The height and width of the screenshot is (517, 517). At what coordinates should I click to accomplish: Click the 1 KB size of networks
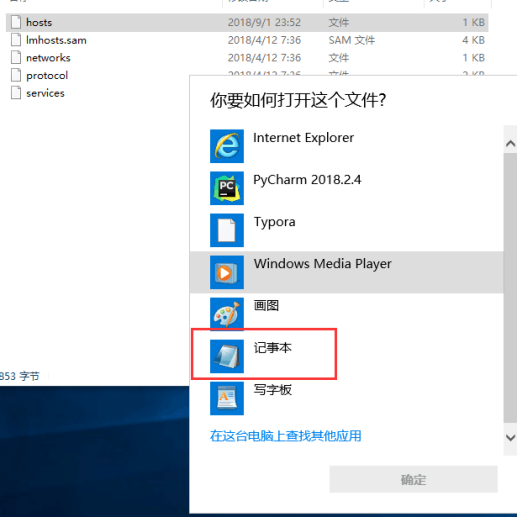[x=473, y=58]
